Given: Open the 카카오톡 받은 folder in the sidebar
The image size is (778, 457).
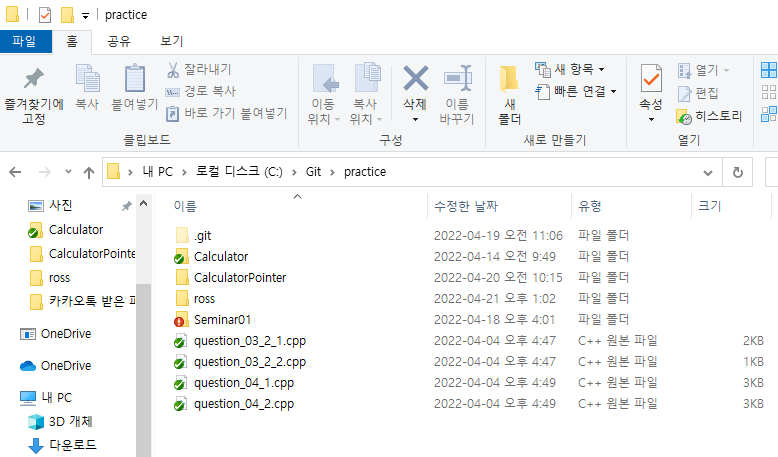Looking at the screenshot, I should [92, 301].
